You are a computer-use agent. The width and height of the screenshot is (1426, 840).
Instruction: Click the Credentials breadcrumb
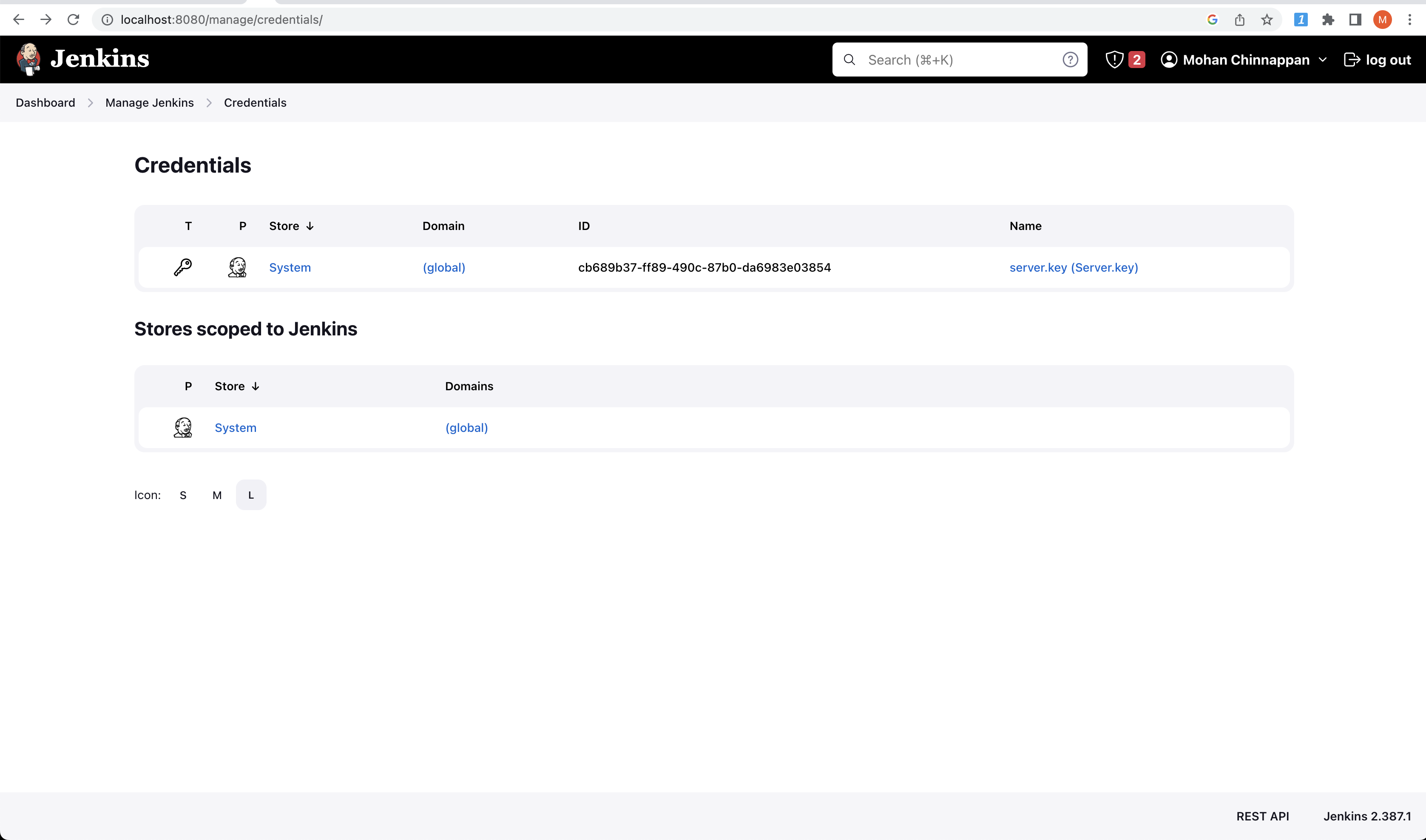click(255, 102)
